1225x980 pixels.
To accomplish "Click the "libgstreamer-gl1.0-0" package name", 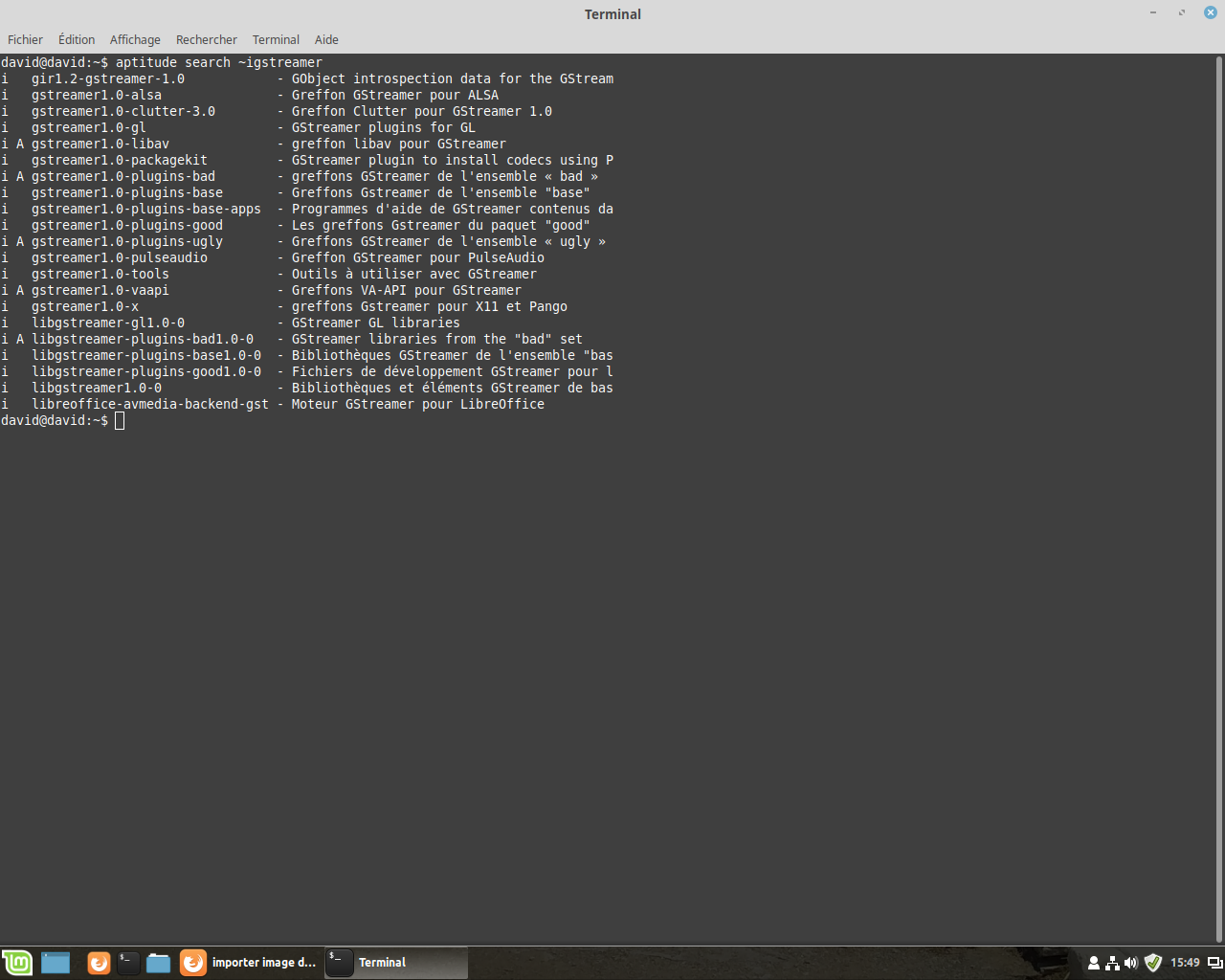I will pyautogui.click(x=108, y=323).
